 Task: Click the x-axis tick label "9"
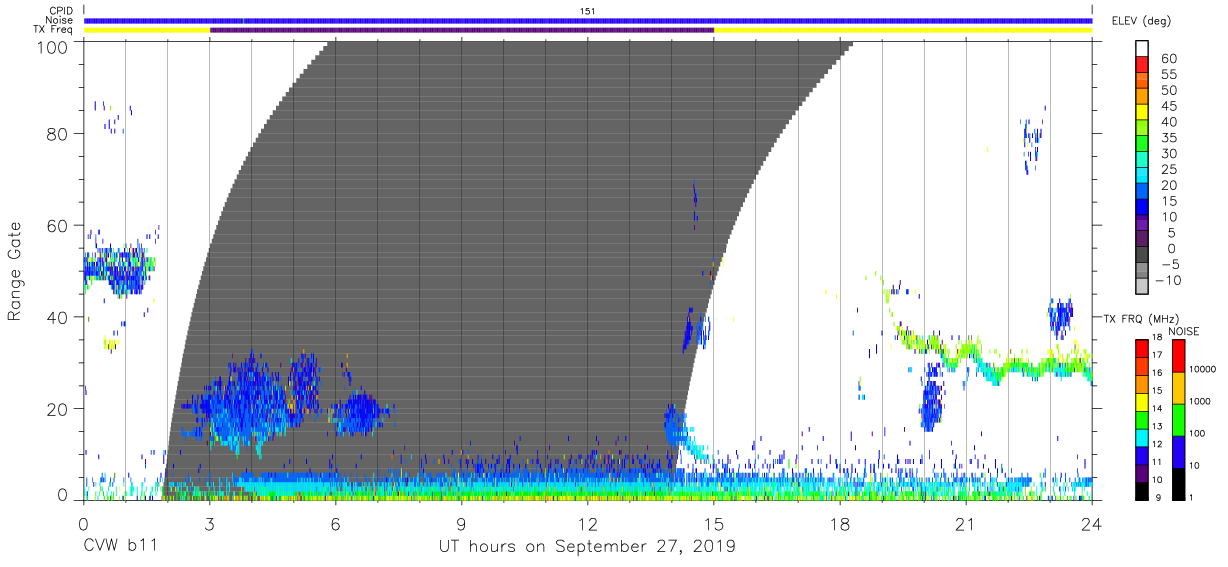coord(462,524)
